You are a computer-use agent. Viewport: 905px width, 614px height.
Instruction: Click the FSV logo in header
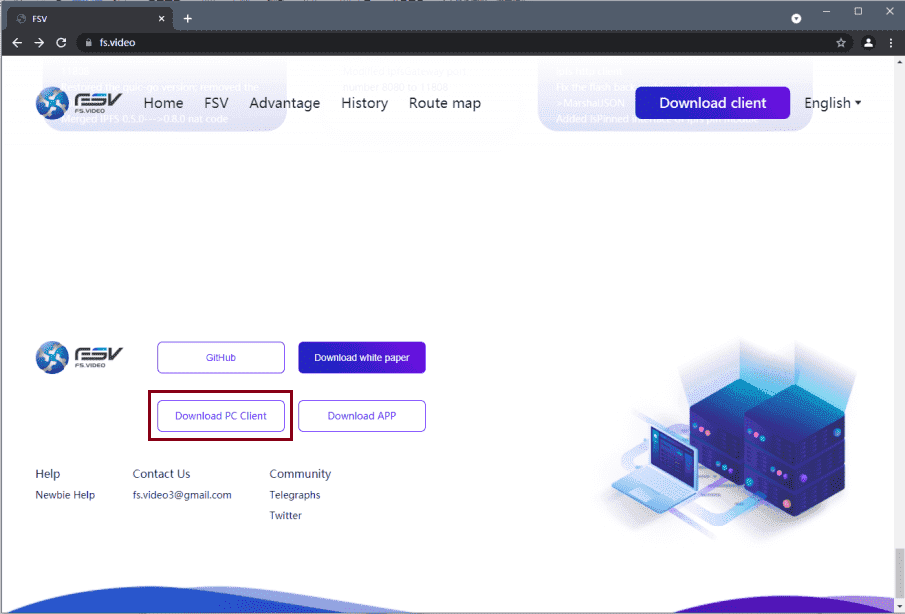79,103
